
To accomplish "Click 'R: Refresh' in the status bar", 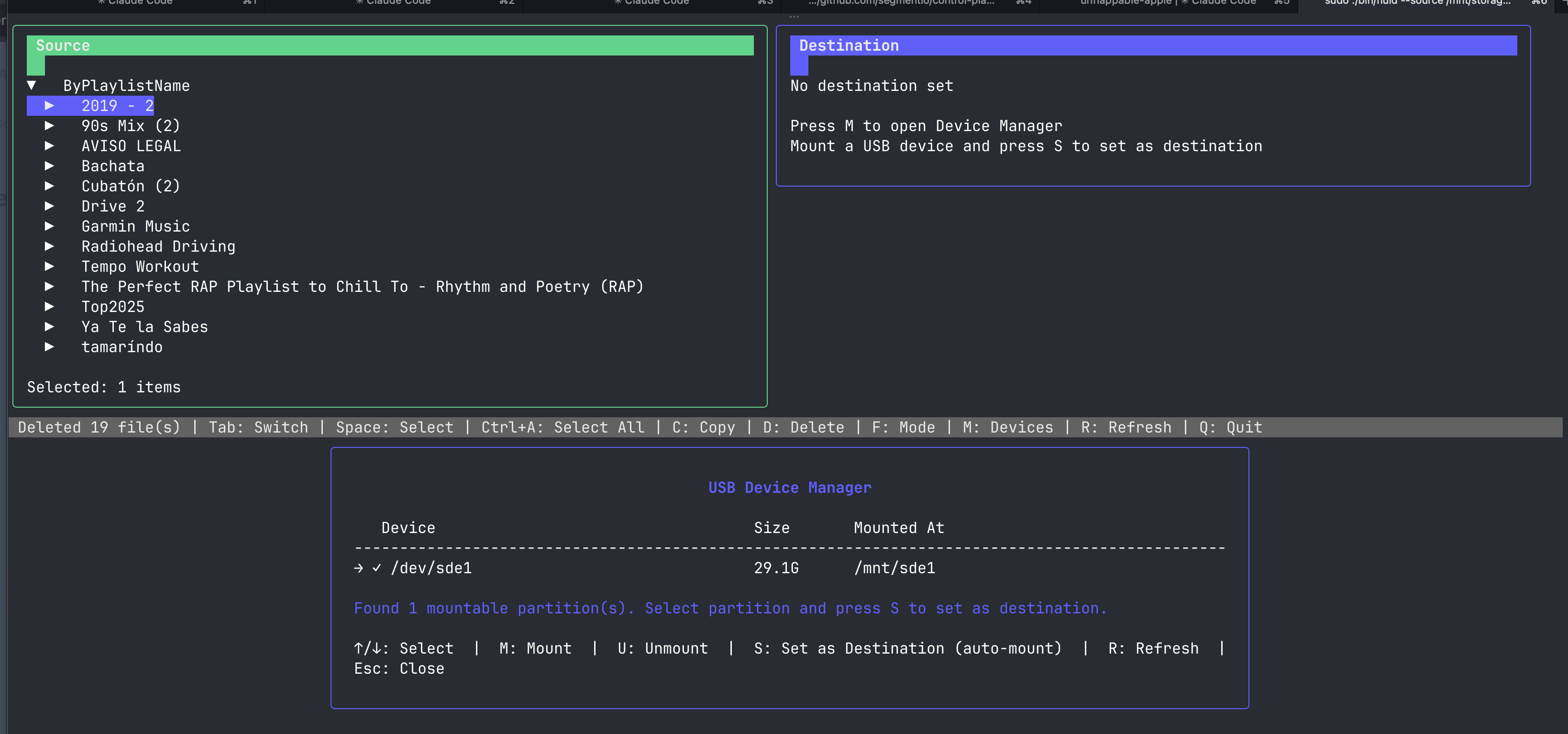I will point(1126,427).
